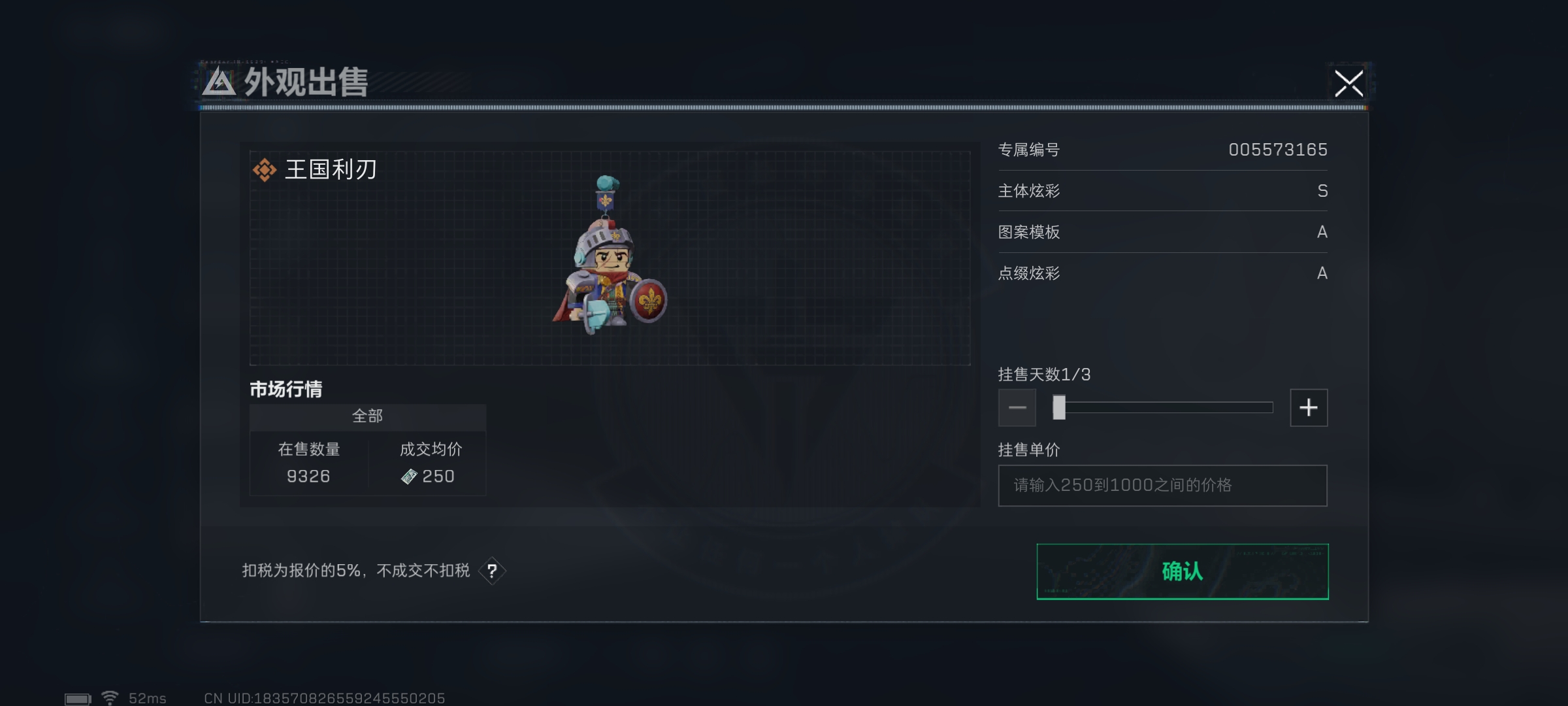Click the question mark tax help icon
This screenshot has width=1568, height=706.
pyautogui.click(x=492, y=571)
